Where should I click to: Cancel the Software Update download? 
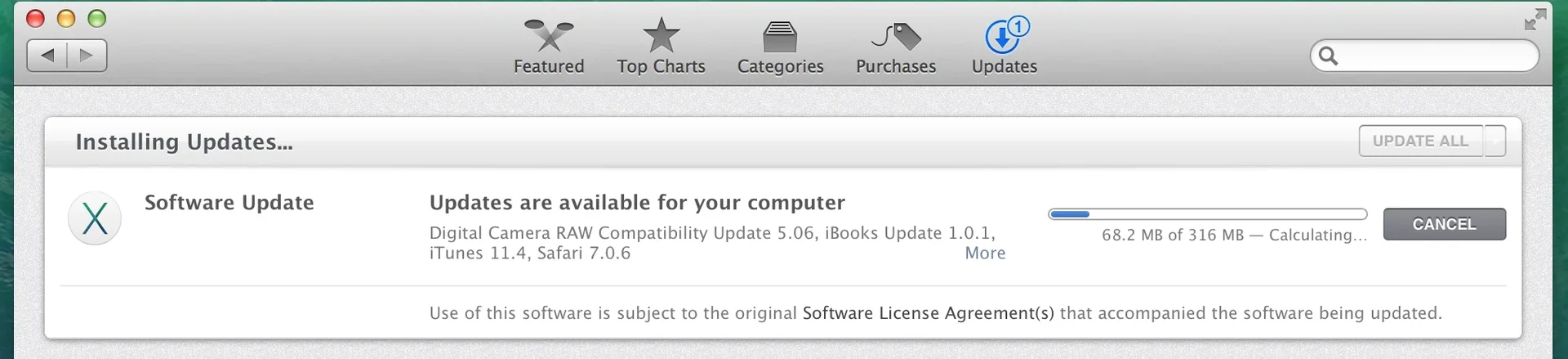(1444, 224)
